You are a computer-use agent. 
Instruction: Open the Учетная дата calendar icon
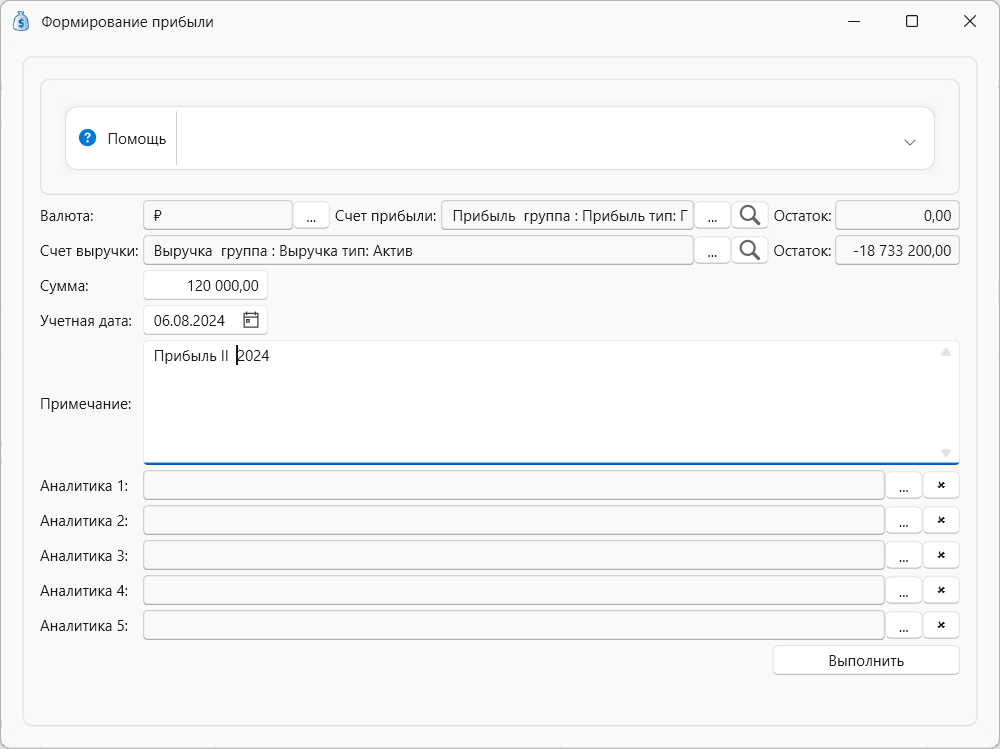(251, 320)
